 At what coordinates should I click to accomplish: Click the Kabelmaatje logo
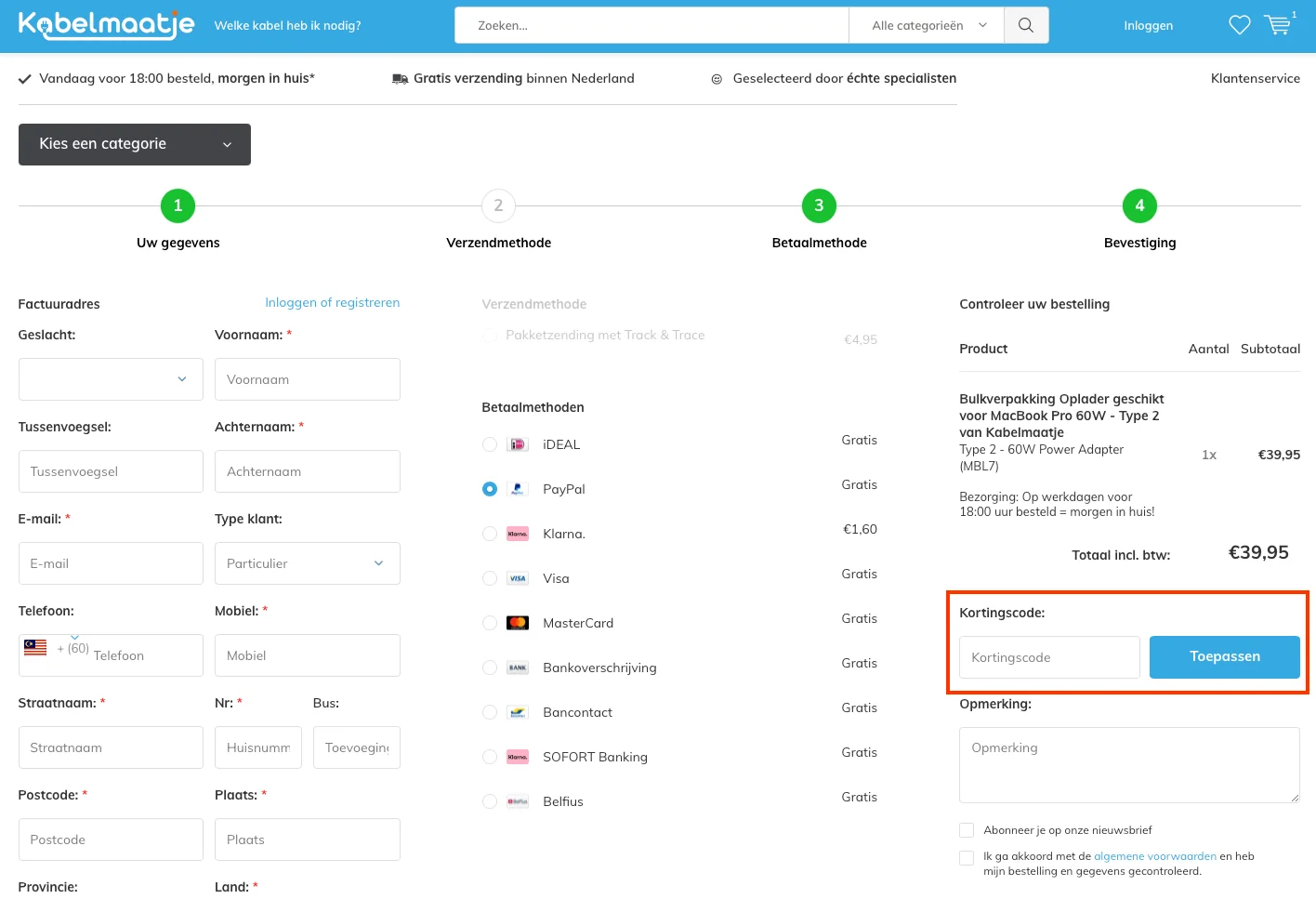click(106, 25)
